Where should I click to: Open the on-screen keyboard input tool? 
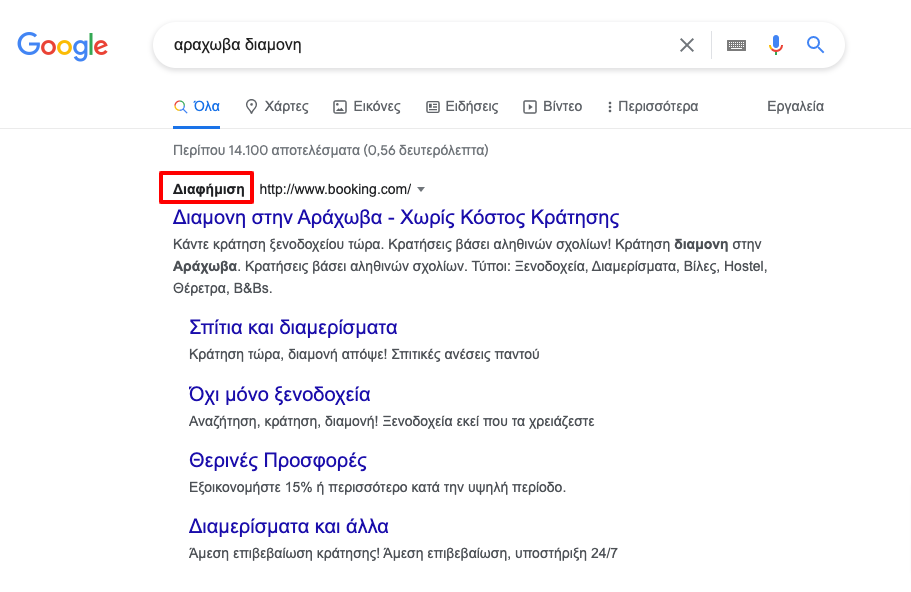pyautogui.click(x=736, y=45)
